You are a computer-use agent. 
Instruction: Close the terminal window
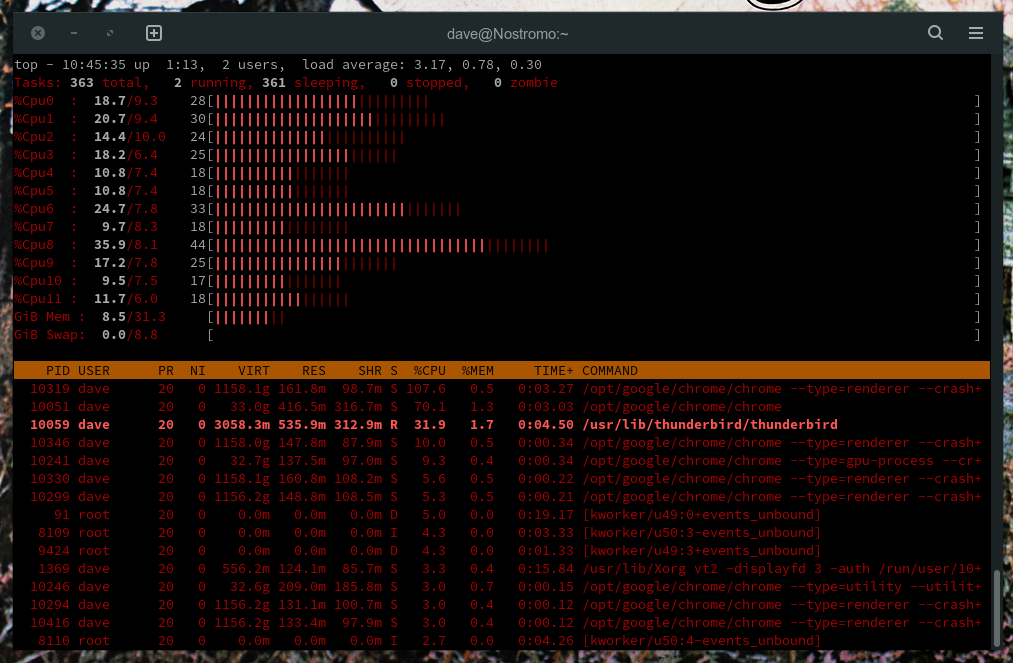pos(38,33)
